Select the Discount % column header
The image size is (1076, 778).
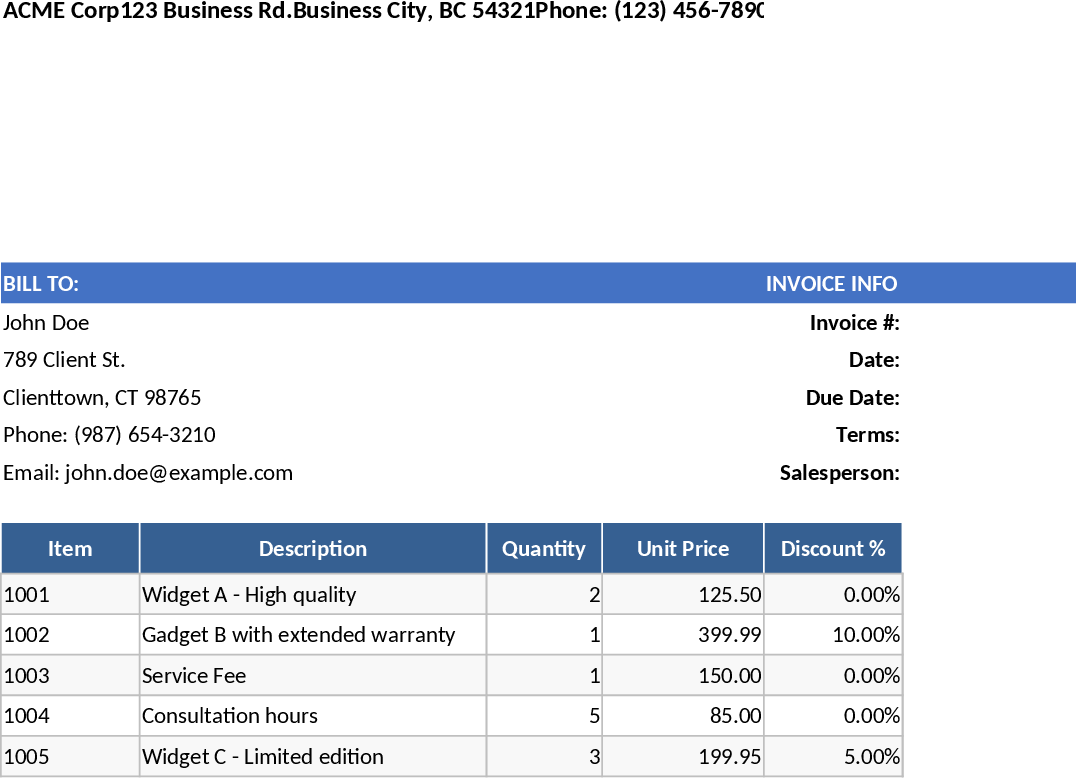(x=833, y=548)
